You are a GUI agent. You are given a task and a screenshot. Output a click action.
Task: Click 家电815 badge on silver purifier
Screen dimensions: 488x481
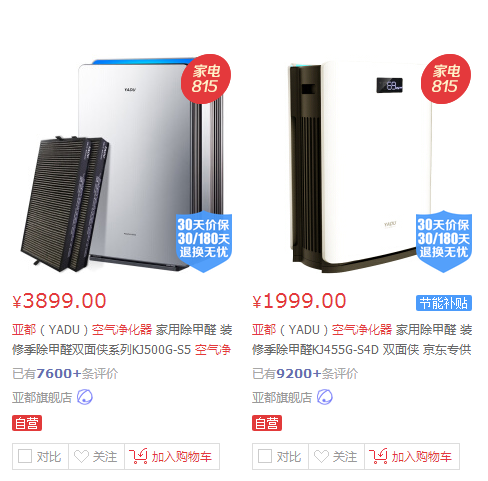(206, 79)
